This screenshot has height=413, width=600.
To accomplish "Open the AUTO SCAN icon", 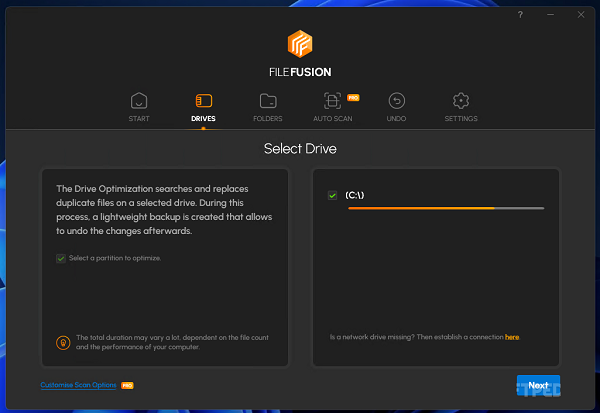I will click(x=332, y=101).
